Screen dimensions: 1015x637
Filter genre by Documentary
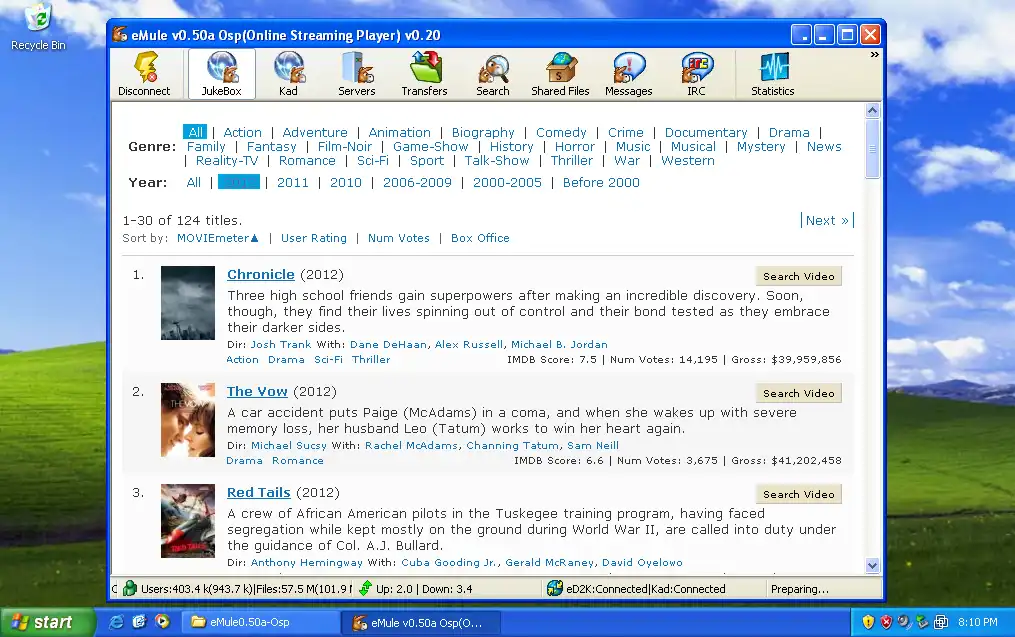coord(706,132)
